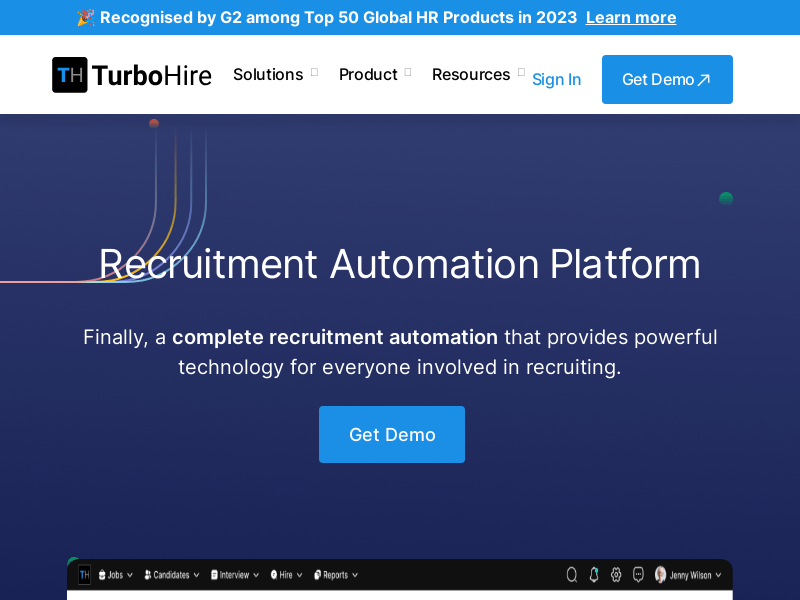Expand the Candidates chevron

pyautogui.click(x=196, y=576)
